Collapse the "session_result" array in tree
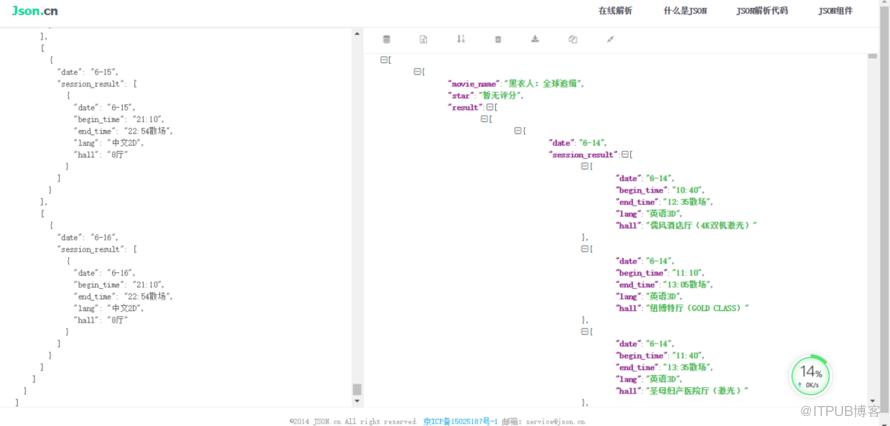Screen dimensions: 890x426 click(625, 154)
